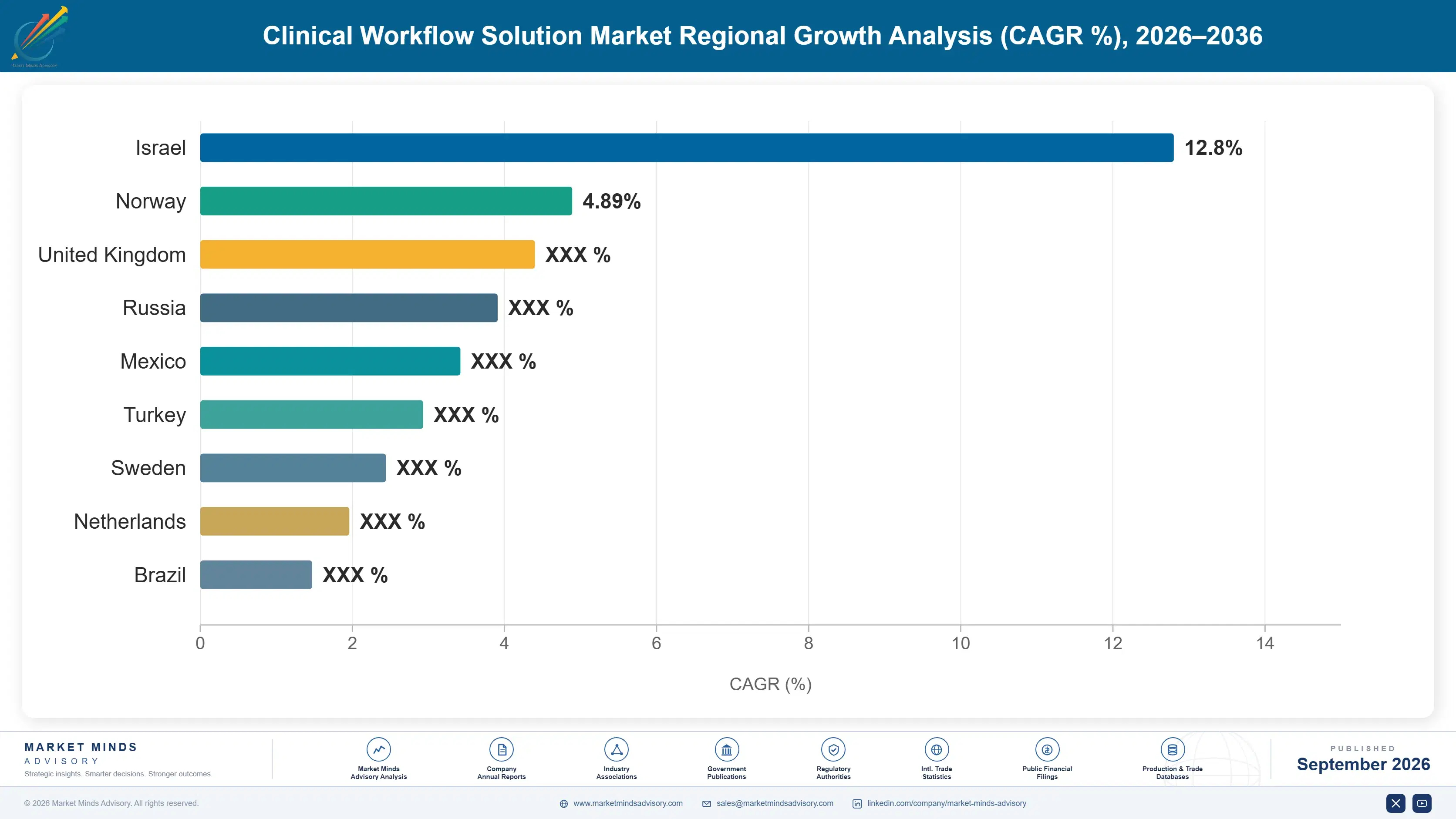The image size is (1456, 819).
Task: Click the Company Annual Reports document icon
Action: point(501,749)
